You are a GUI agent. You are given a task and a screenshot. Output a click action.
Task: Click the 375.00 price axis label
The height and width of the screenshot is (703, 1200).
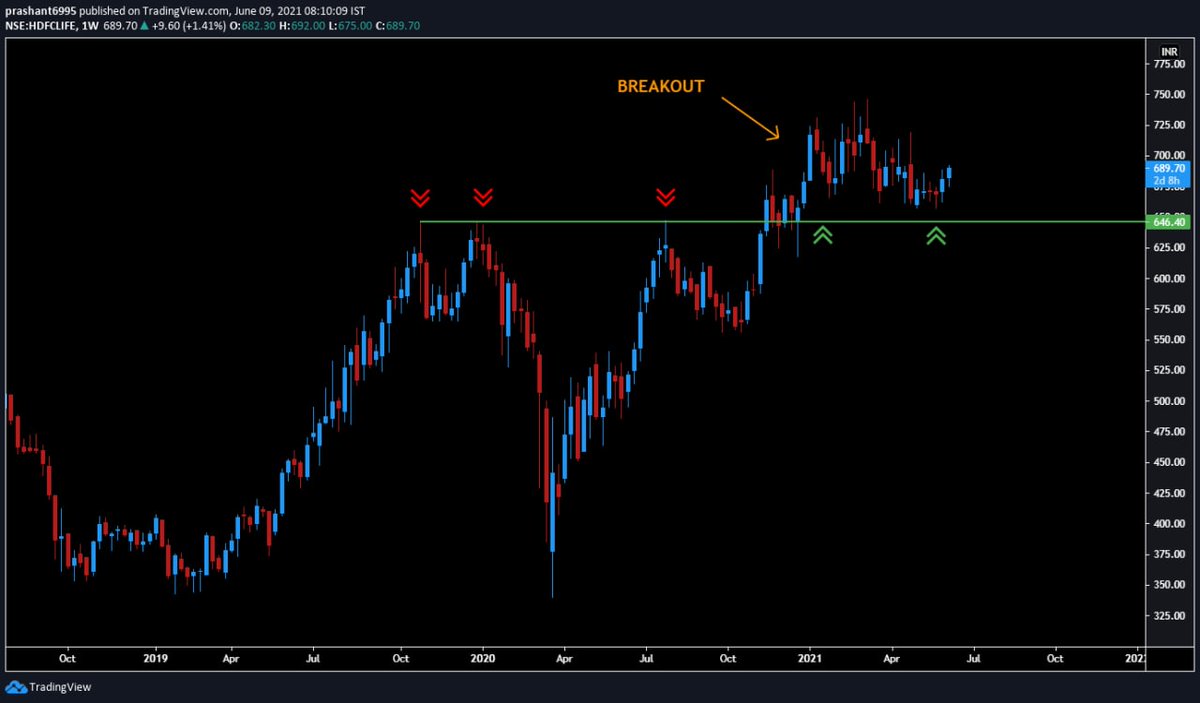(1169, 555)
